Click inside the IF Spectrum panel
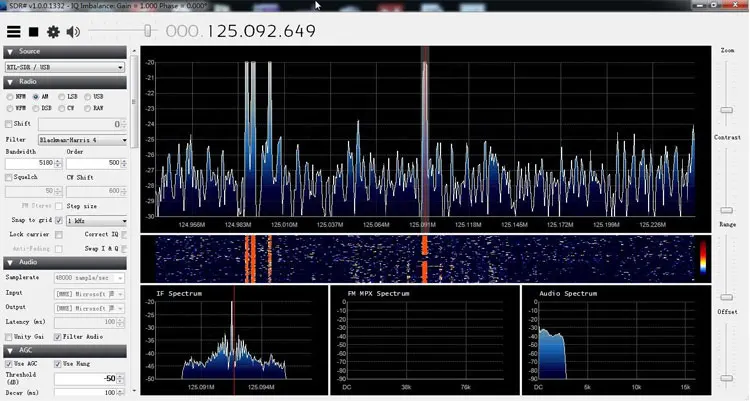Viewport: 750px width, 401px height. click(234, 340)
